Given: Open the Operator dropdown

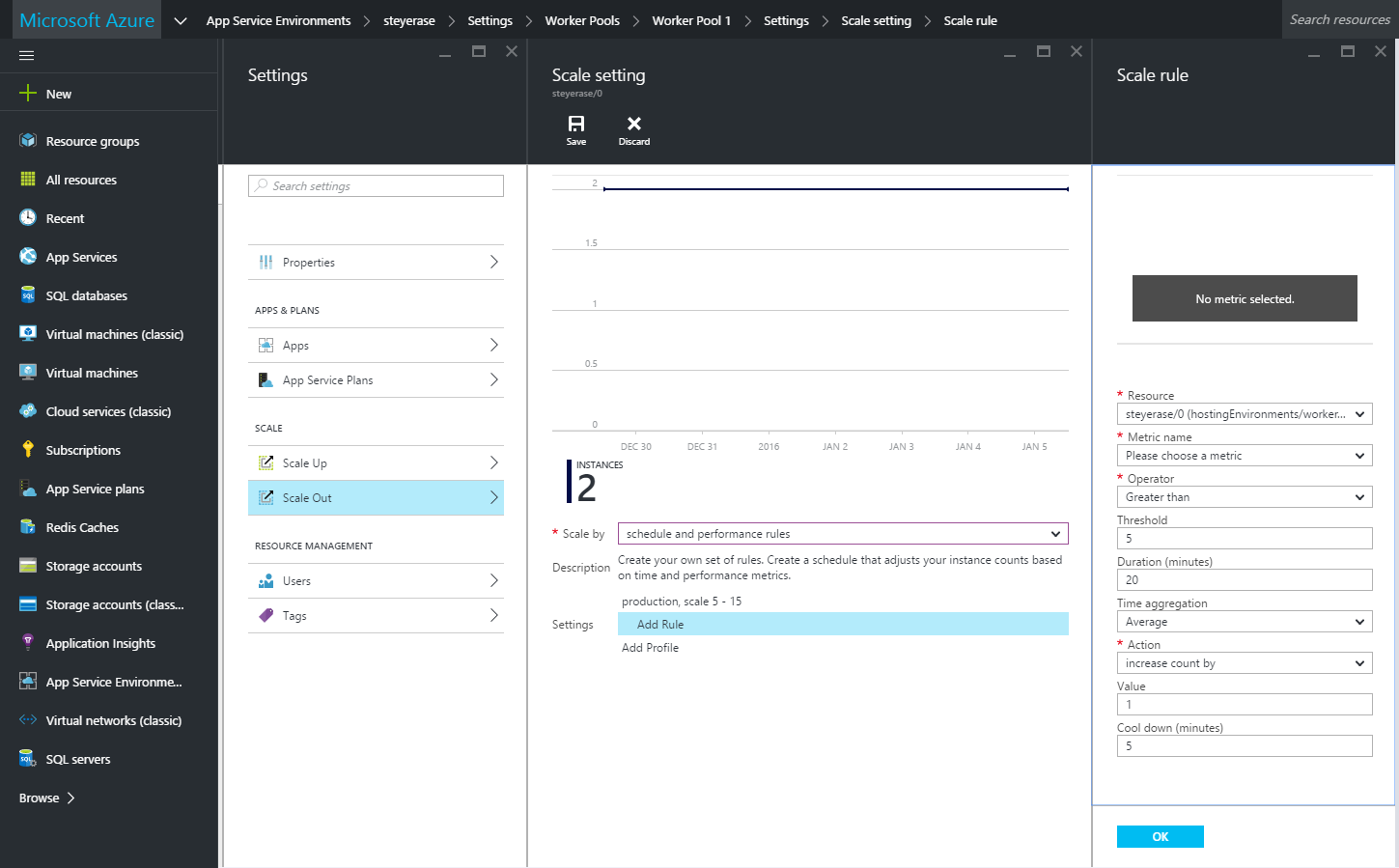Looking at the screenshot, I should (x=1245, y=496).
